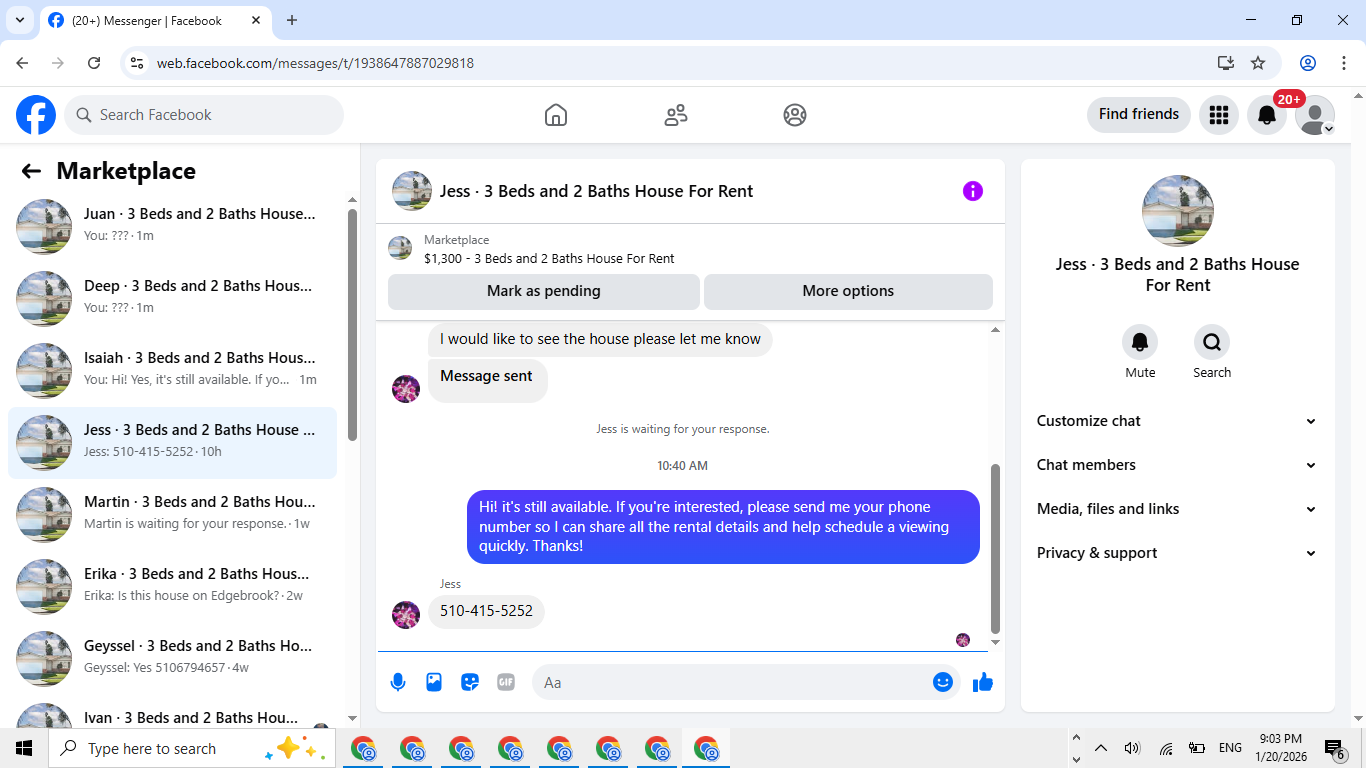Focus the Search Facebook field
Viewport: 1366px width, 768px height.
[x=204, y=115]
